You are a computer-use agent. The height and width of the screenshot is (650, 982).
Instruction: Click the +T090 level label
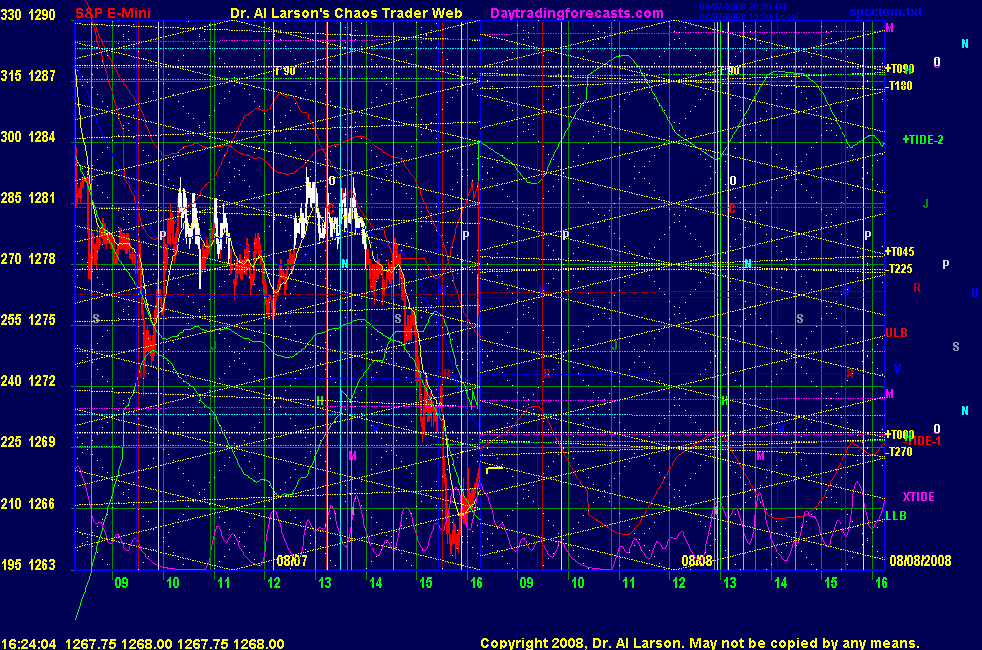pos(899,69)
